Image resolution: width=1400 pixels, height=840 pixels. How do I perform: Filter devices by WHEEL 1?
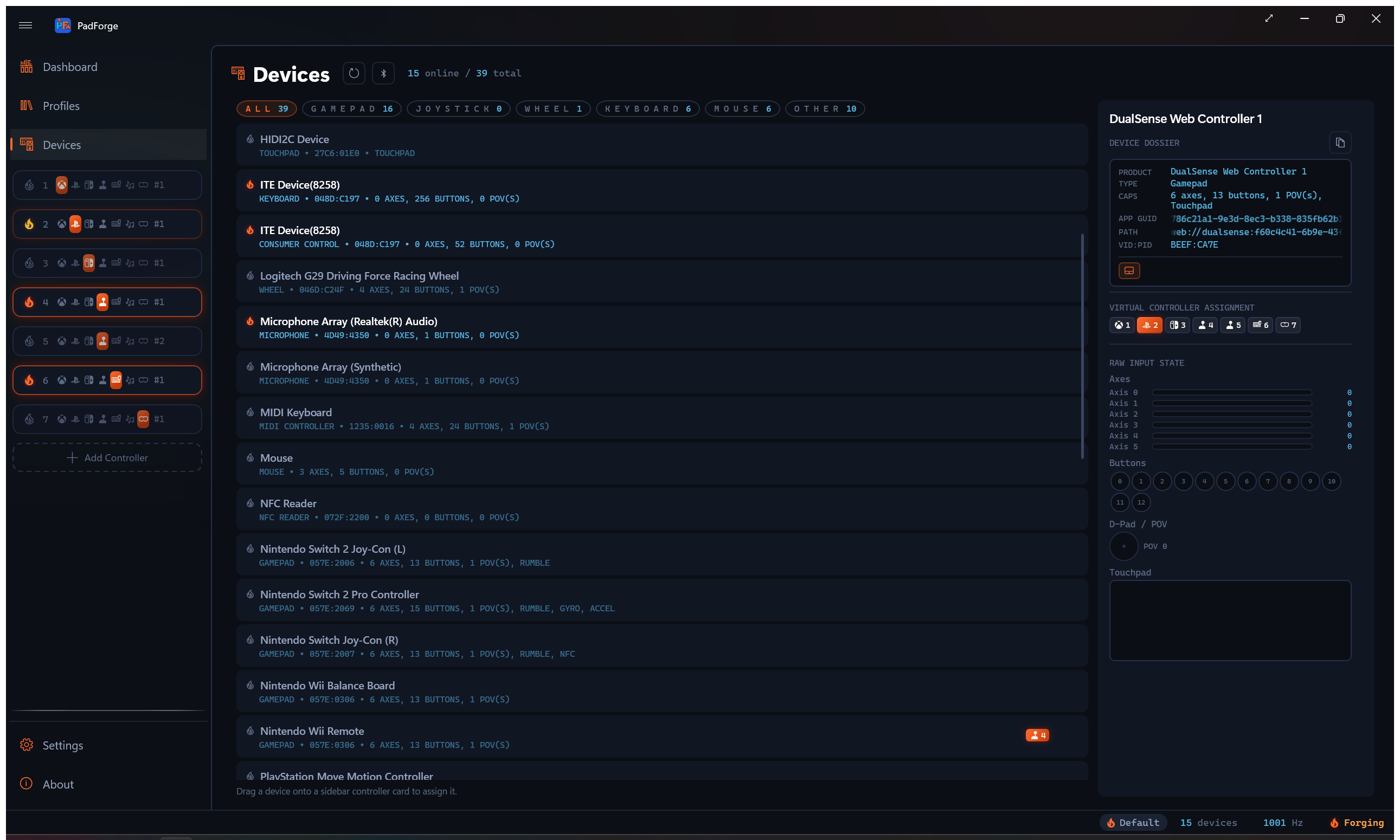553,108
